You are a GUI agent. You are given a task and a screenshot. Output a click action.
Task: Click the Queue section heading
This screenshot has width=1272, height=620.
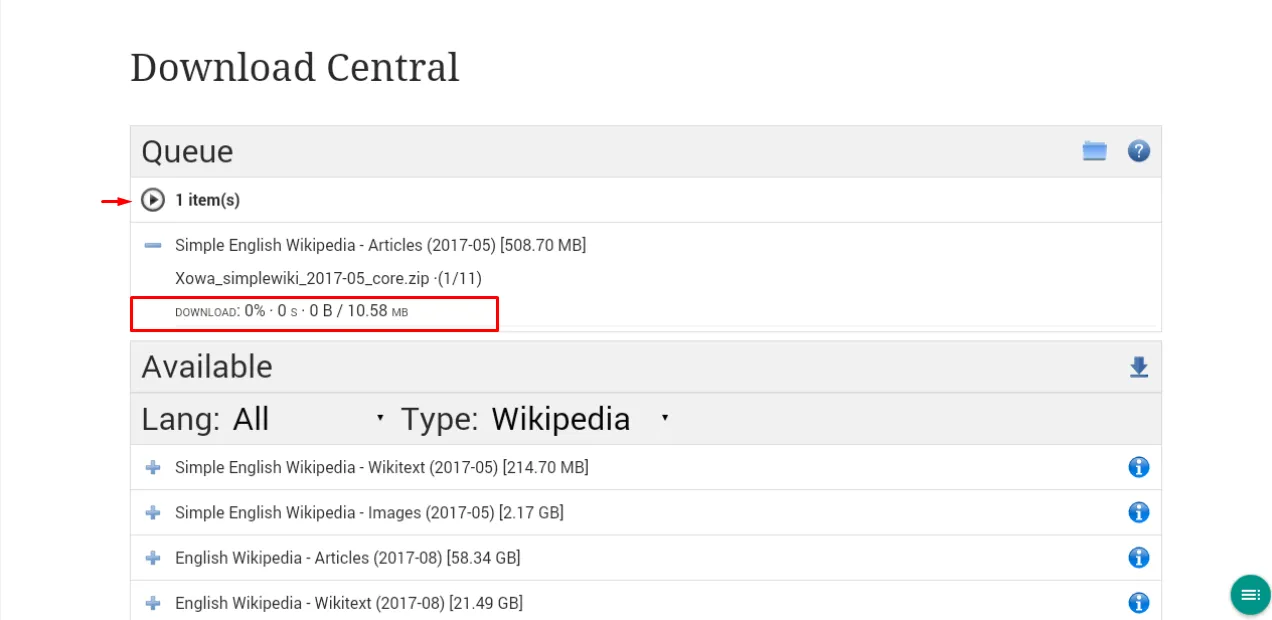pos(187,151)
